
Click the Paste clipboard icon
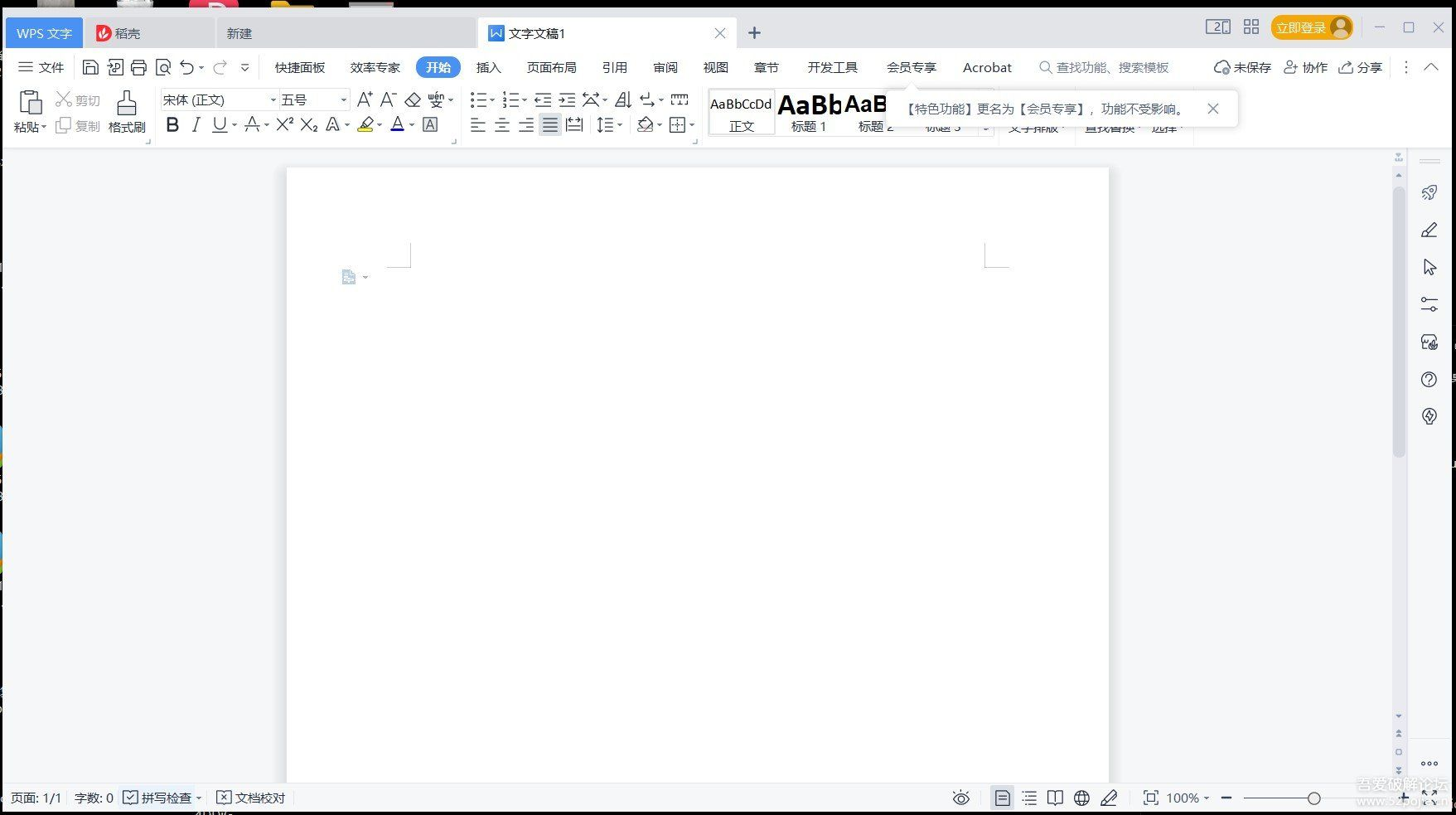coord(31,102)
